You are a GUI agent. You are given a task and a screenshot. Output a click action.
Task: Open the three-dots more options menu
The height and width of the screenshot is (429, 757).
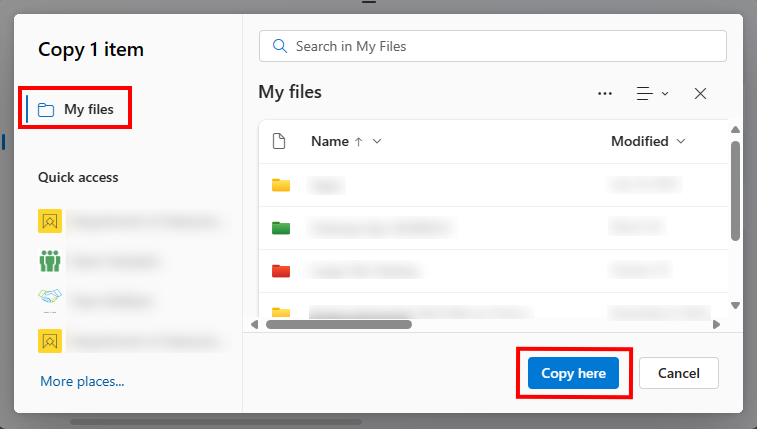[604, 93]
